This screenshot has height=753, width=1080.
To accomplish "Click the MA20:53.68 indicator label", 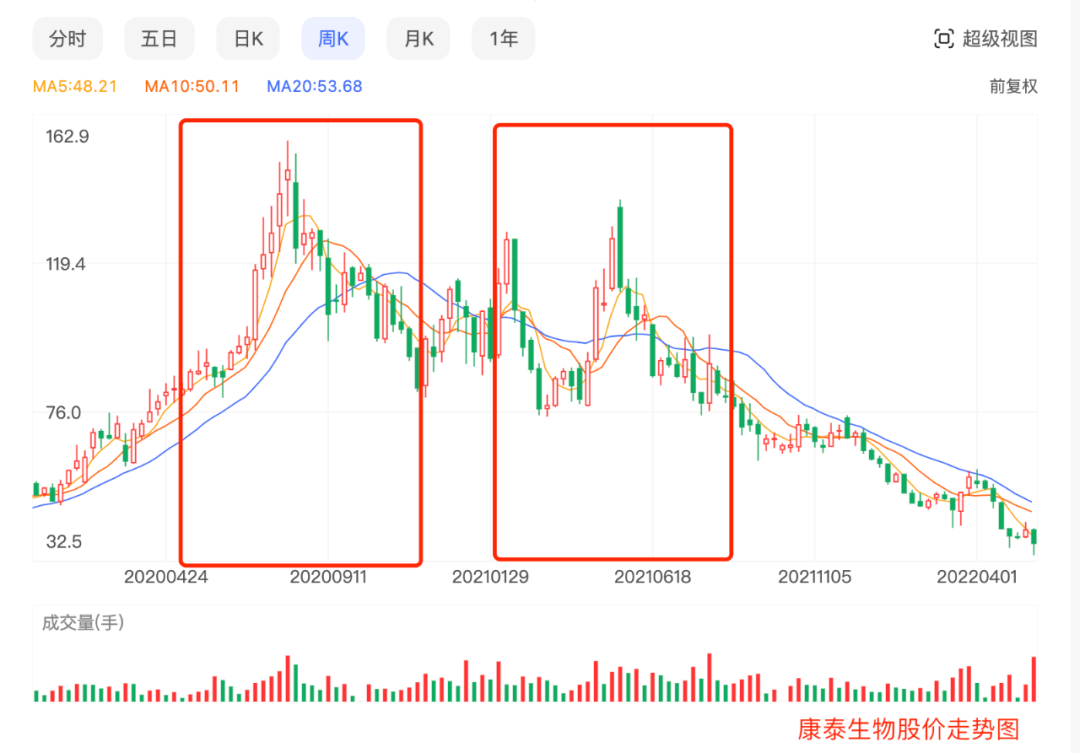I will coord(314,86).
